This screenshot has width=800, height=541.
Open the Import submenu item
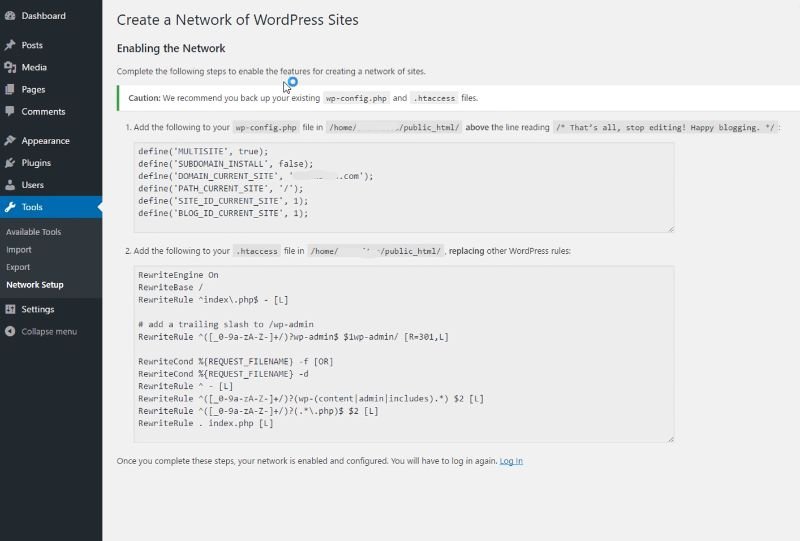(x=19, y=250)
